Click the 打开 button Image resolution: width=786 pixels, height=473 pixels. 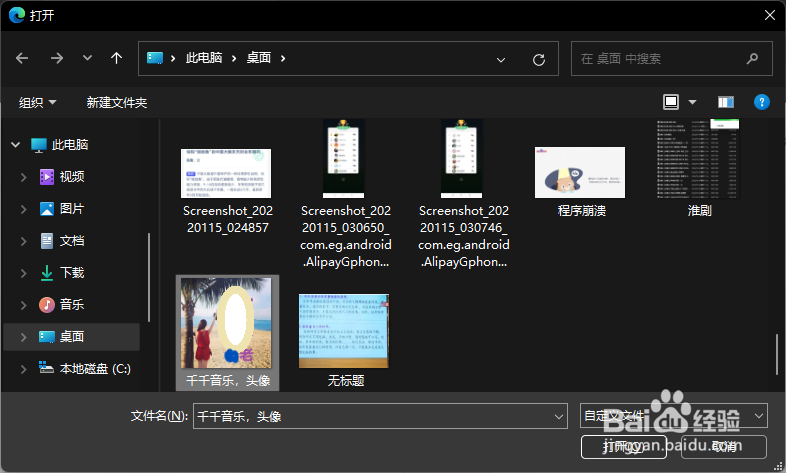(x=624, y=446)
